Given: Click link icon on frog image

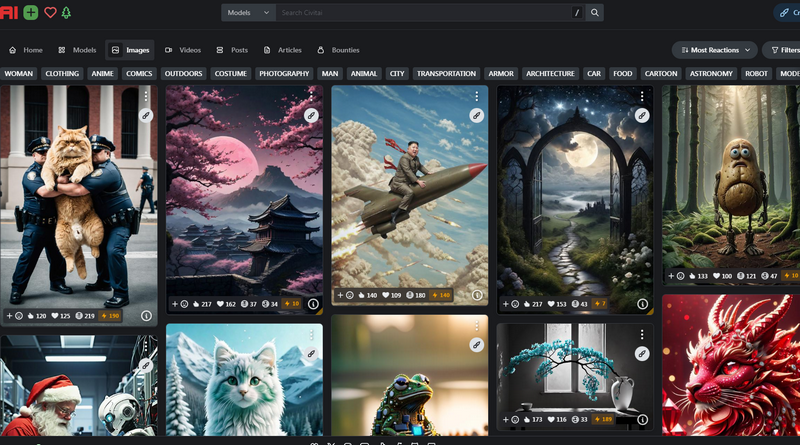Looking at the screenshot, I should (477, 345).
